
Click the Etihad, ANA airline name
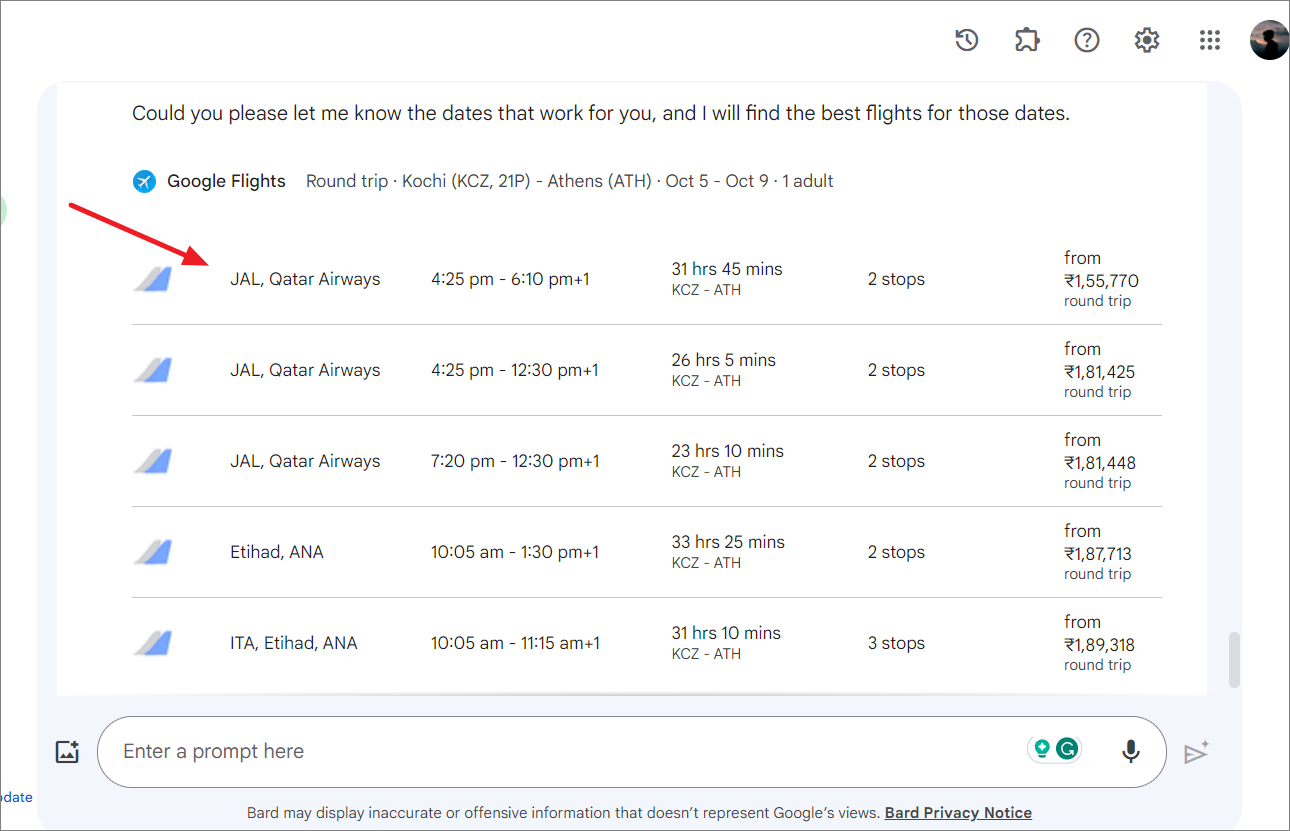click(277, 552)
